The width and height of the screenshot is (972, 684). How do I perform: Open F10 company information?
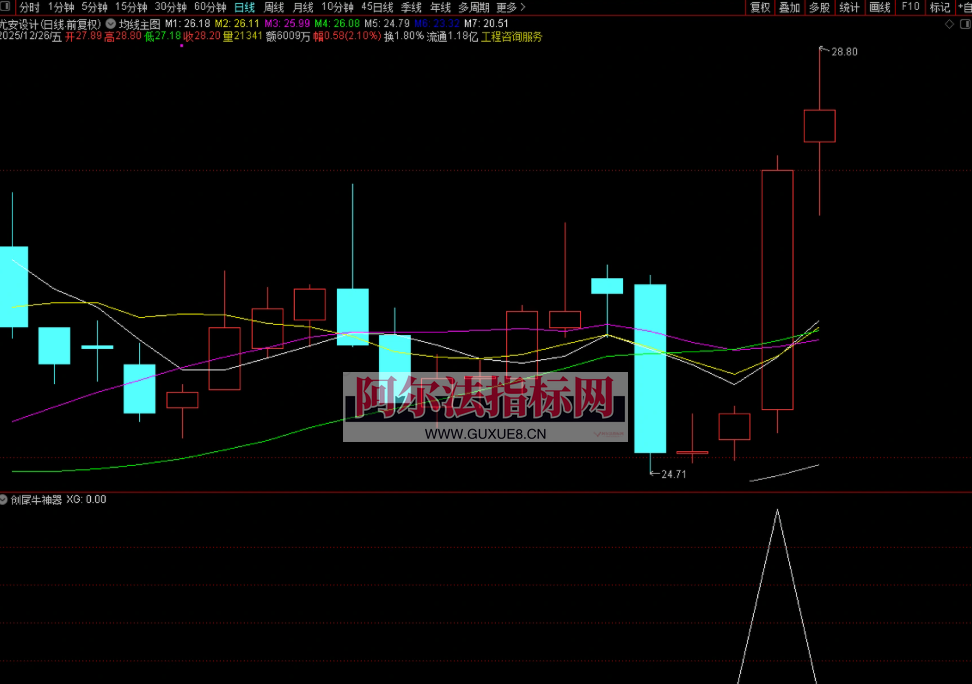click(910, 7)
